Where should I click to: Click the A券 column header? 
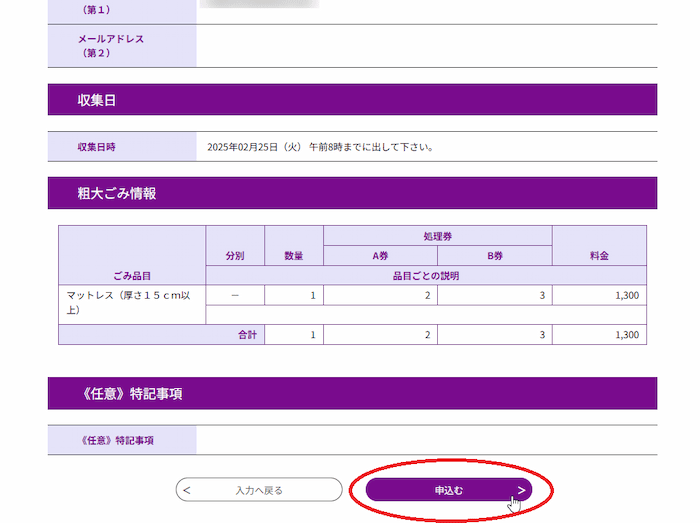click(x=380, y=256)
